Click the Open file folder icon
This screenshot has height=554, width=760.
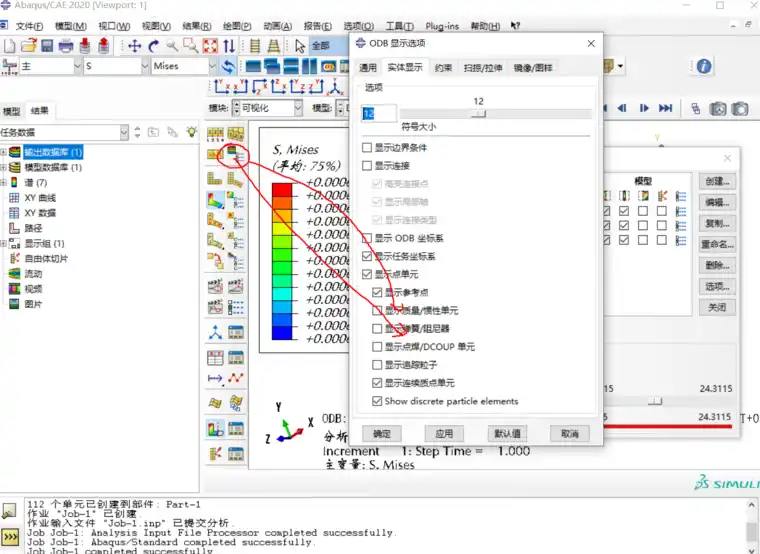28,46
